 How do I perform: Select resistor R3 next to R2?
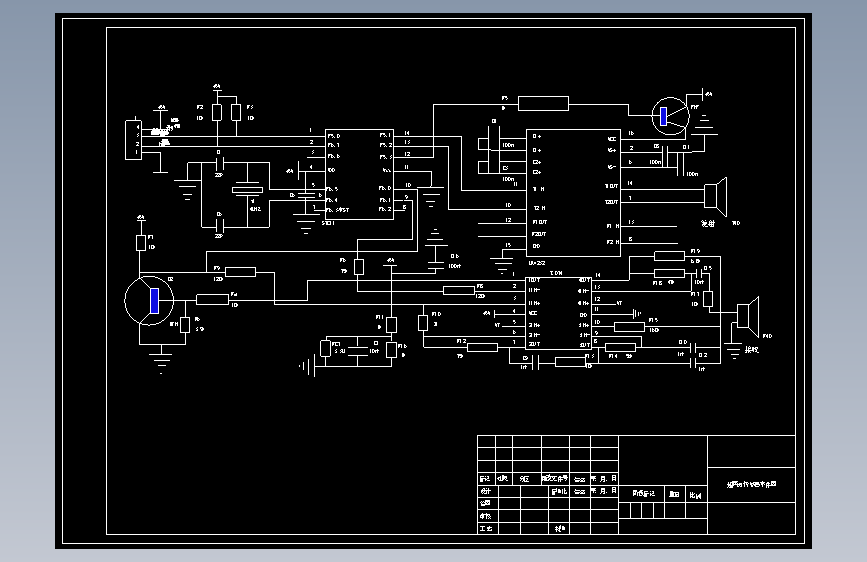[x=236, y=112]
